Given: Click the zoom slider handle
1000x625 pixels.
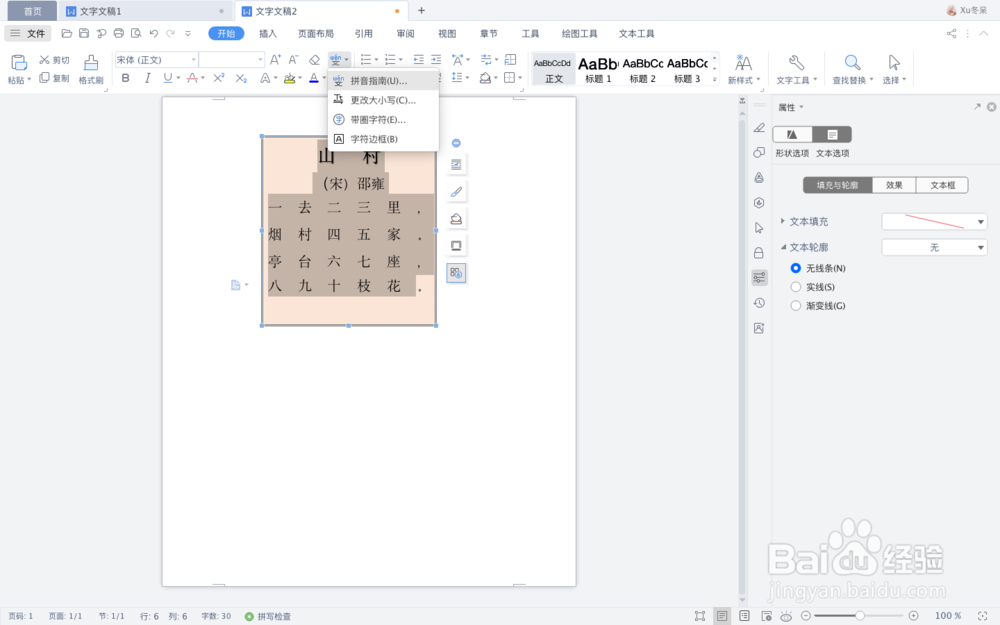Looking at the screenshot, I should click(x=860, y=615).
